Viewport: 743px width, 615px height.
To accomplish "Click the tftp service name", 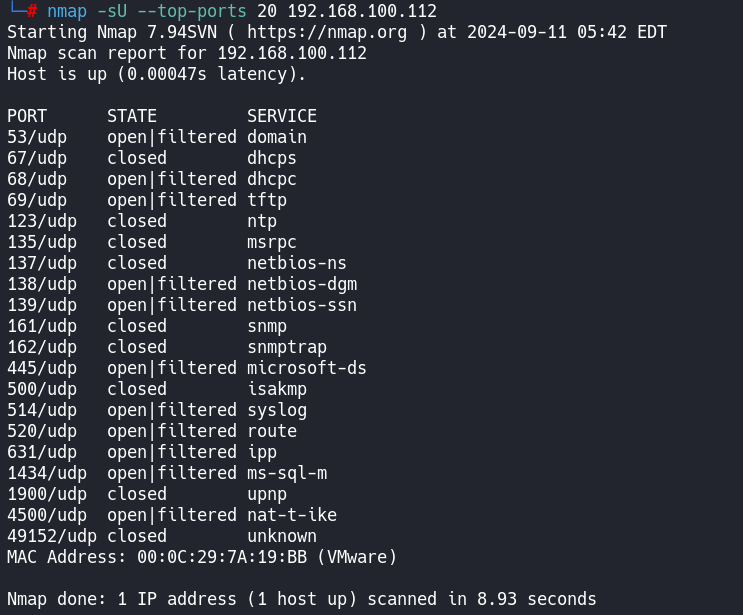I will [267, 200].
